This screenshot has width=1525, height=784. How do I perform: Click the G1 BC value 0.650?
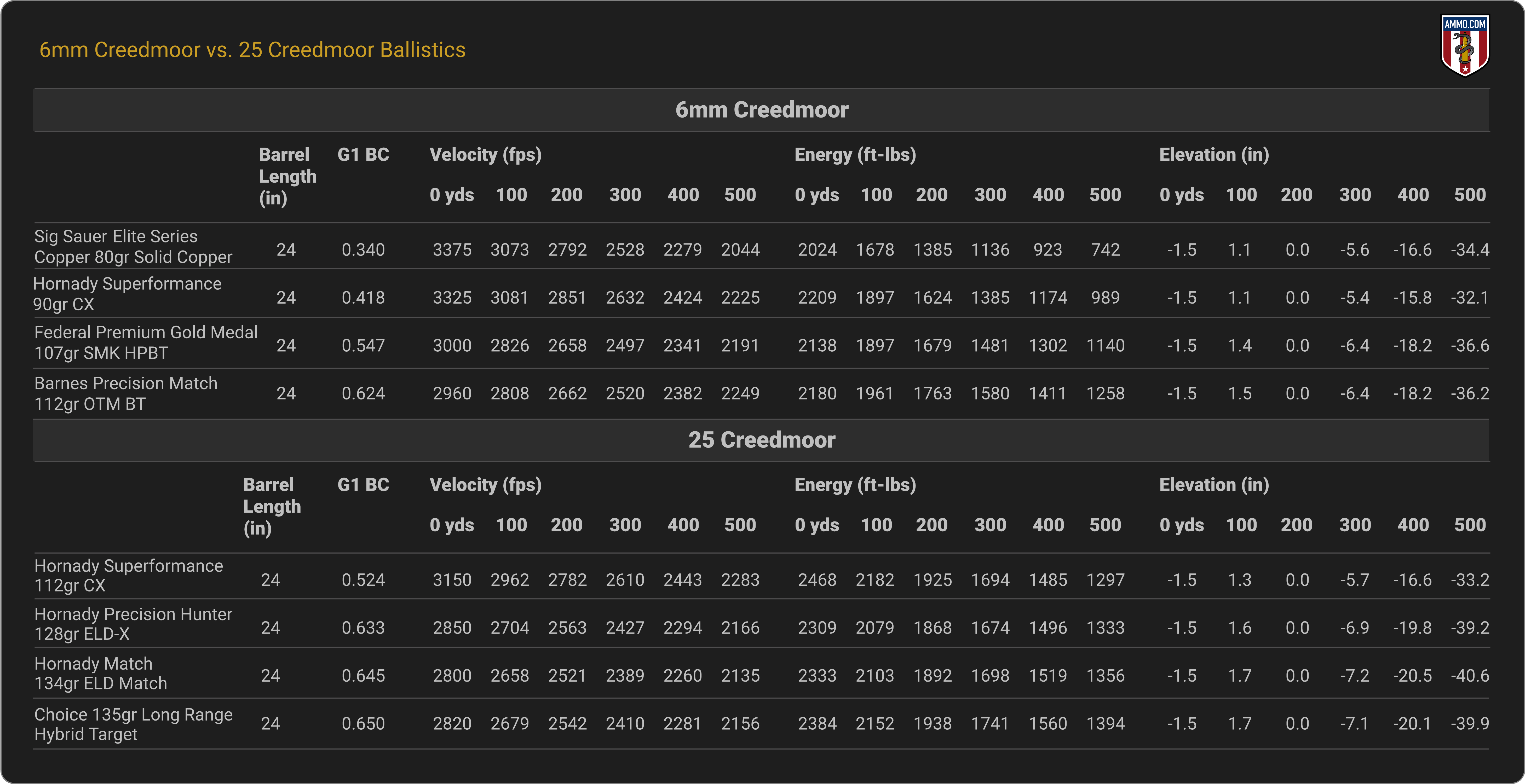coord(363,724)
